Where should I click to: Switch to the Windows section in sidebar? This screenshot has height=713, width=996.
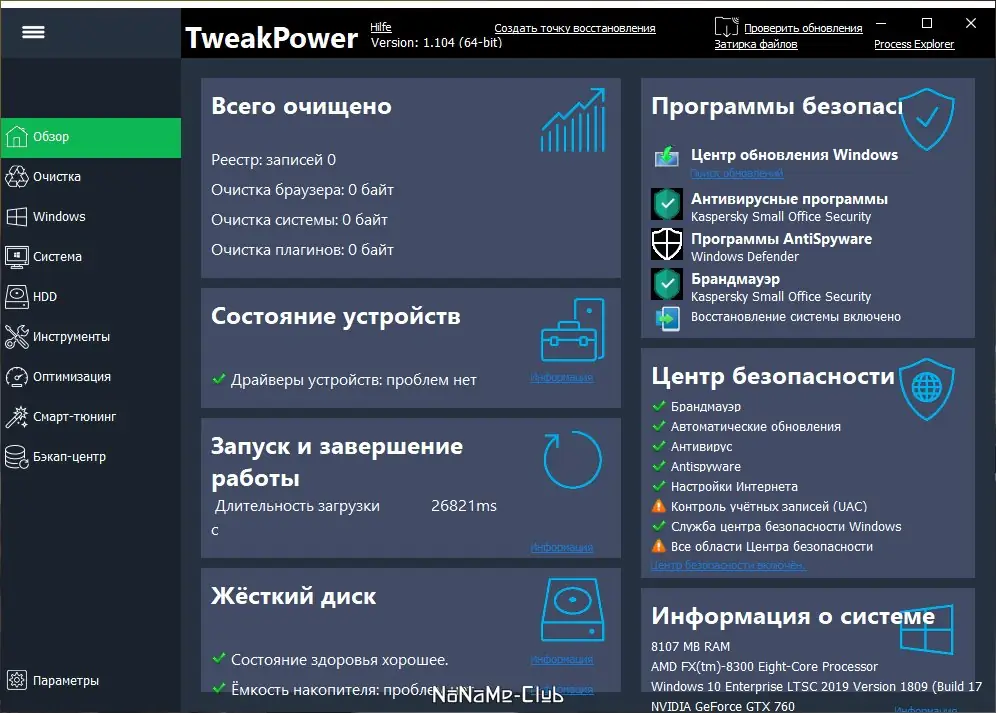click(60, 216)
